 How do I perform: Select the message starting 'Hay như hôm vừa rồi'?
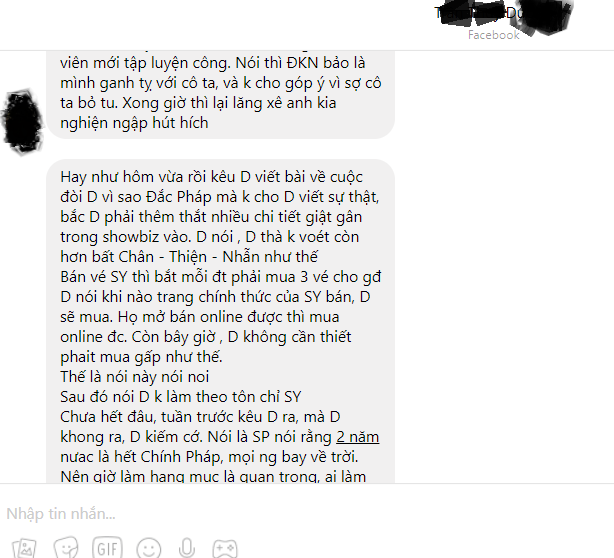click(x=220, y=321)
